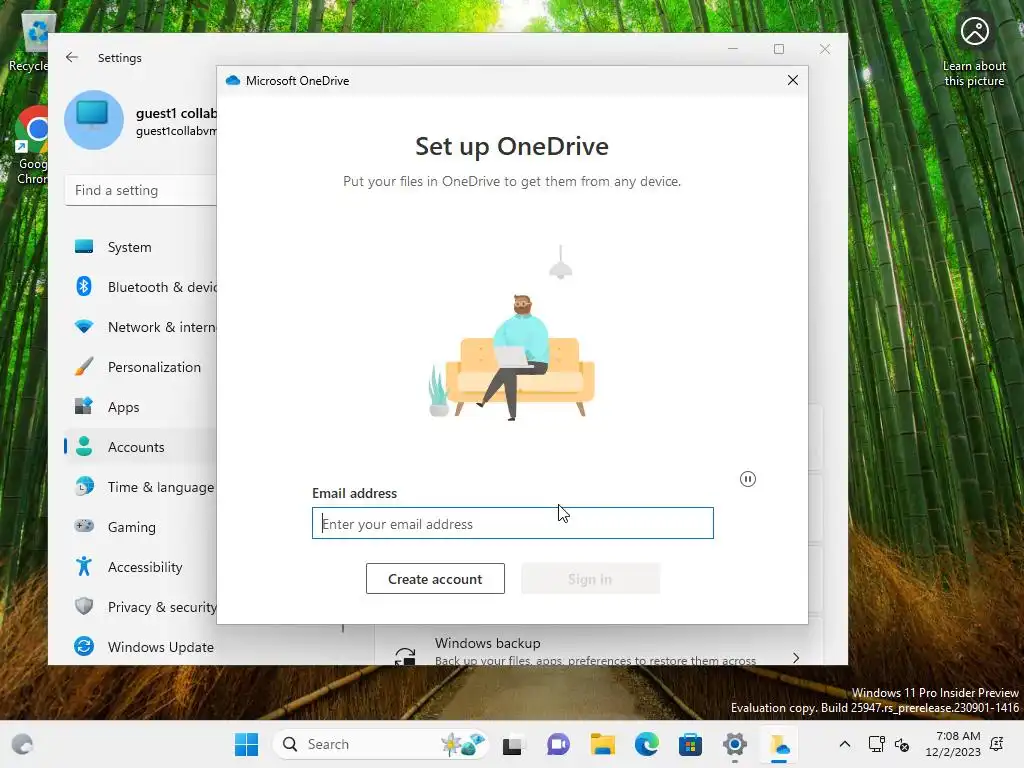Click the Gaming controller icon

tap(84, 526)
